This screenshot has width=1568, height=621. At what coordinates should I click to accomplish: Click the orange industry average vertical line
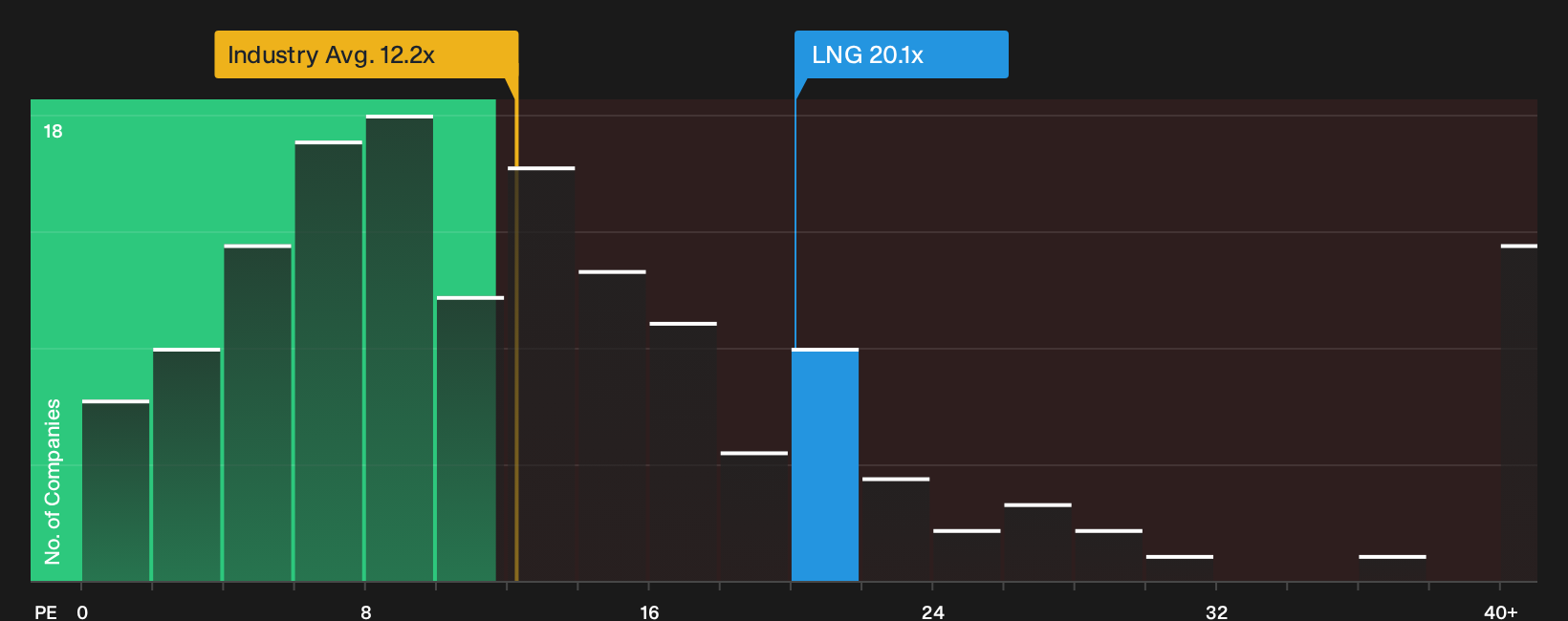click(516, 330)
